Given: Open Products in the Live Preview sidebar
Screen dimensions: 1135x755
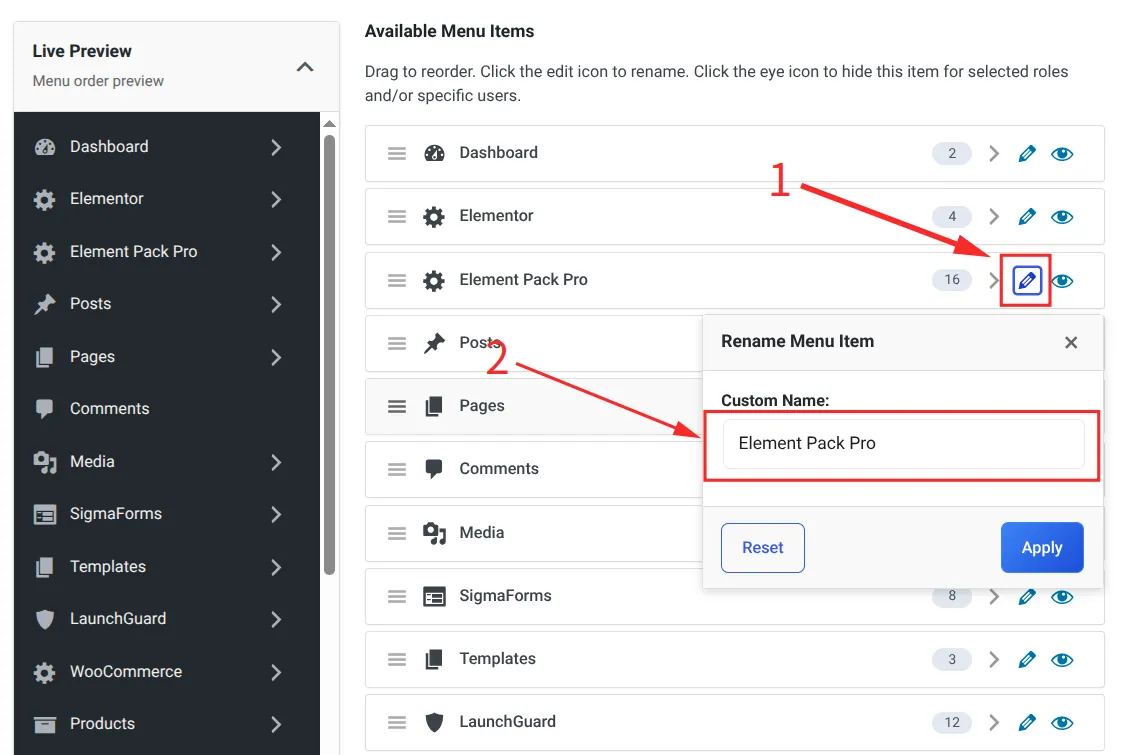Looking at the screenshot, I should (x=102, y=724).
